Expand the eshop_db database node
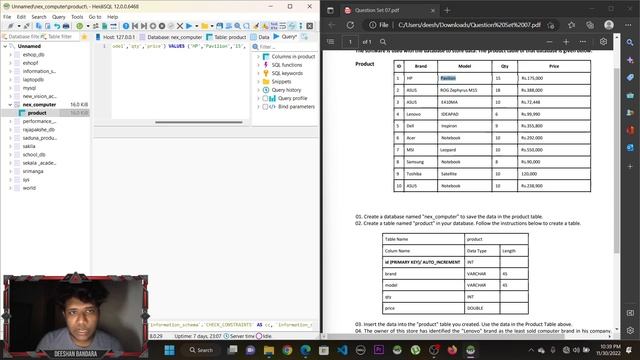The height and width of the screenshot is (360, 640). click(10, 54)
